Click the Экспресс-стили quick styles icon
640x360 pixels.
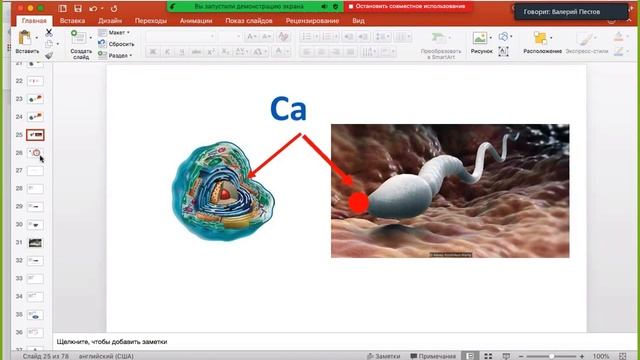(585, 39)
